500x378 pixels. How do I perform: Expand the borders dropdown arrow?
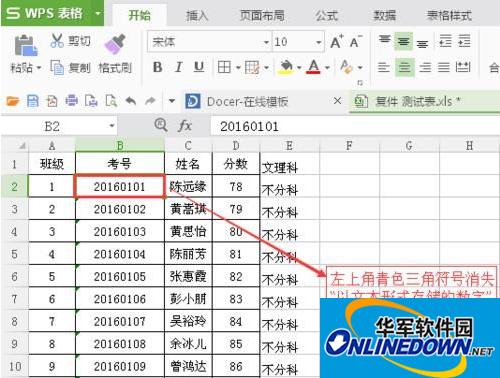[x=238, y=68]
